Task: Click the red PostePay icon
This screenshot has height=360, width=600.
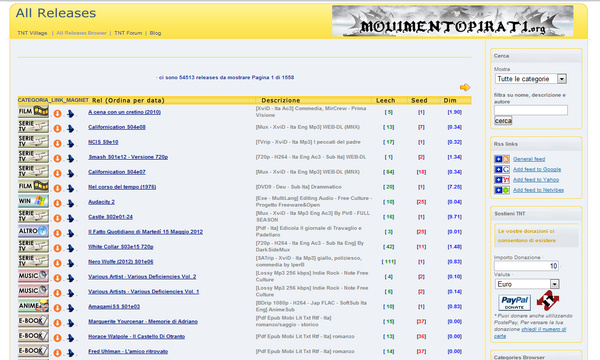Action: pyautogui.click(x=548, y=300)
